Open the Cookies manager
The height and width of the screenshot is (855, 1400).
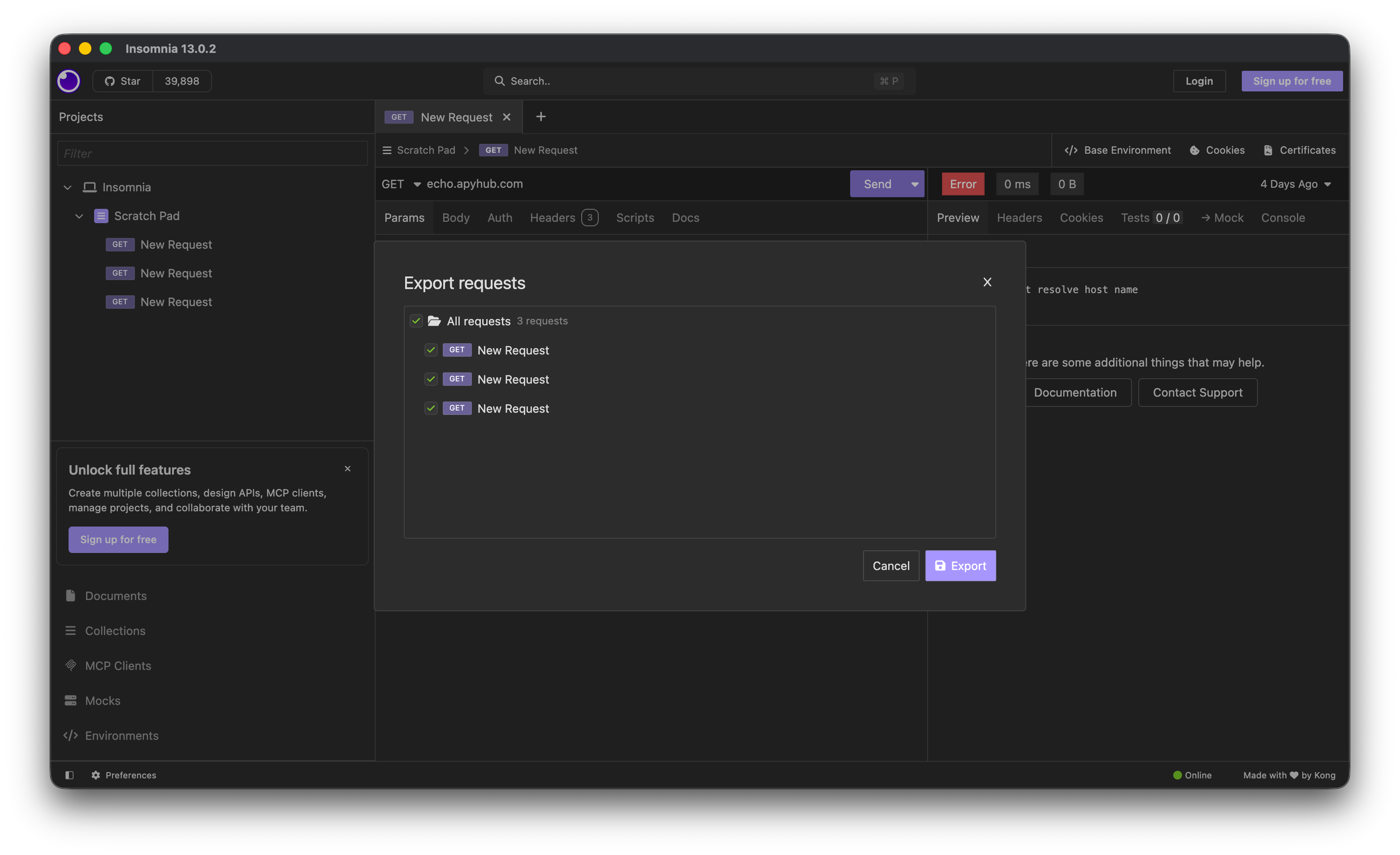click(1217, 151)
